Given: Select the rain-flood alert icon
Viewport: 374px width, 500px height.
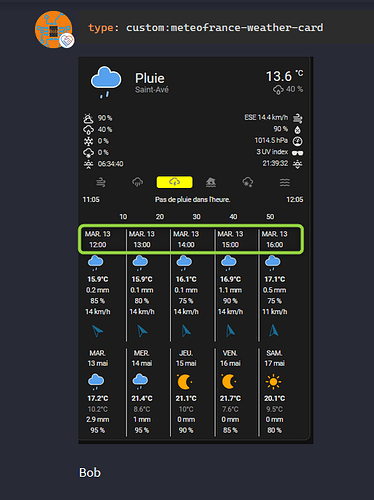Looking at the screenshot, I should (x=137, y=182).
